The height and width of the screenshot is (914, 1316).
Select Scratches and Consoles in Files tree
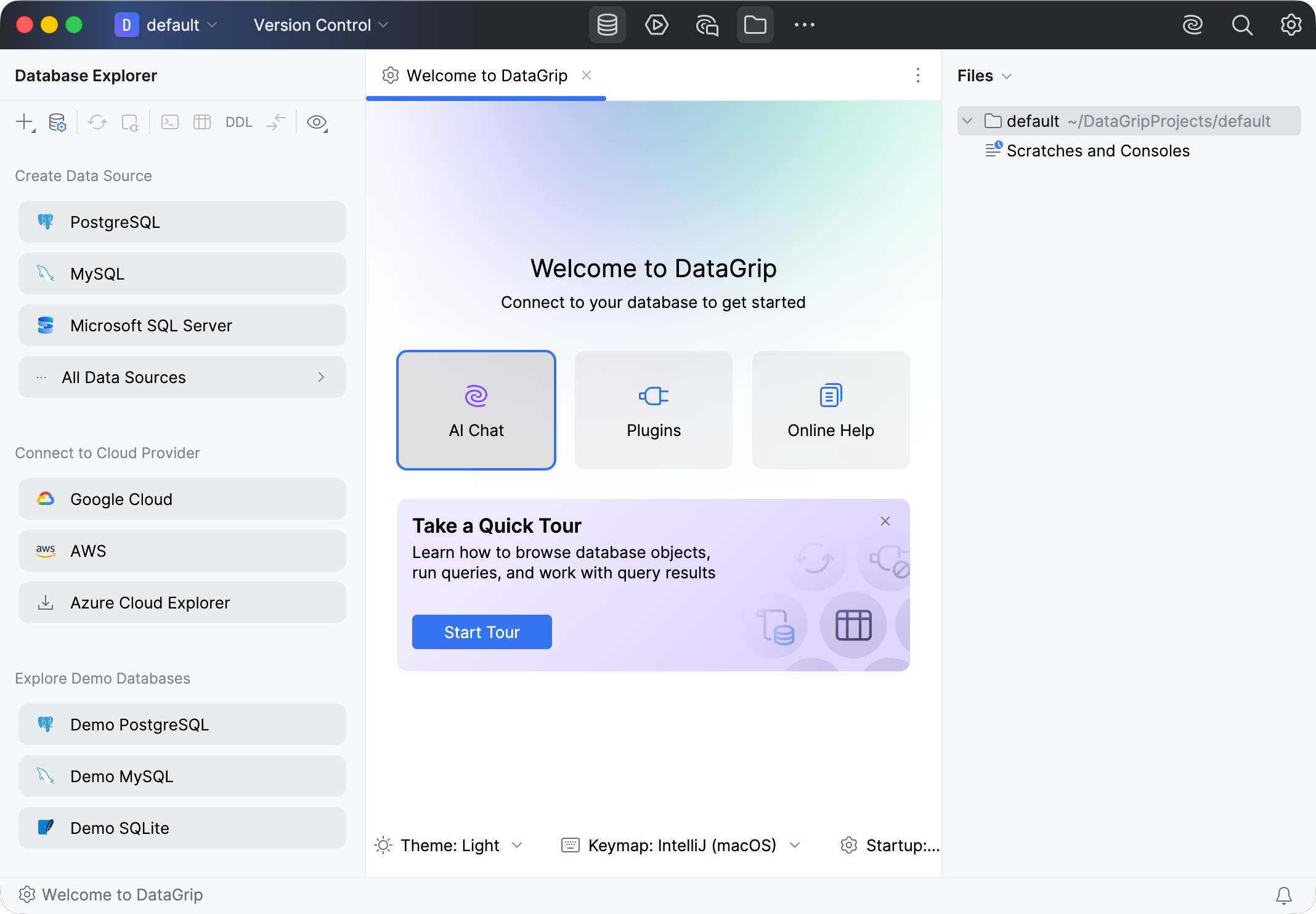(x=1098, y=151)
